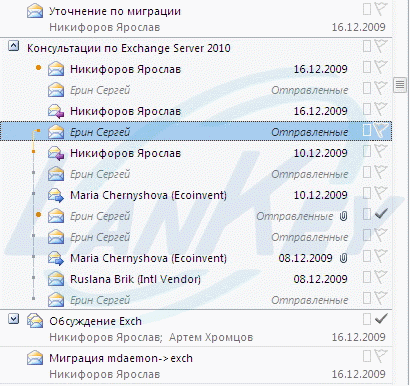Open the Уточнение по миграции message

click(x=196, y=19)
